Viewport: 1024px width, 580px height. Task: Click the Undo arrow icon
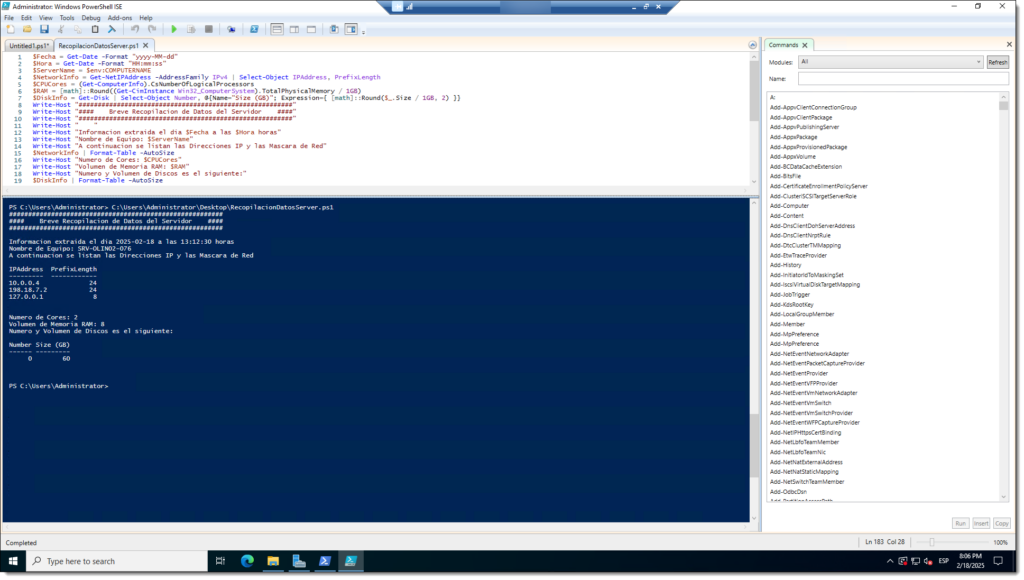coord(135,29)
